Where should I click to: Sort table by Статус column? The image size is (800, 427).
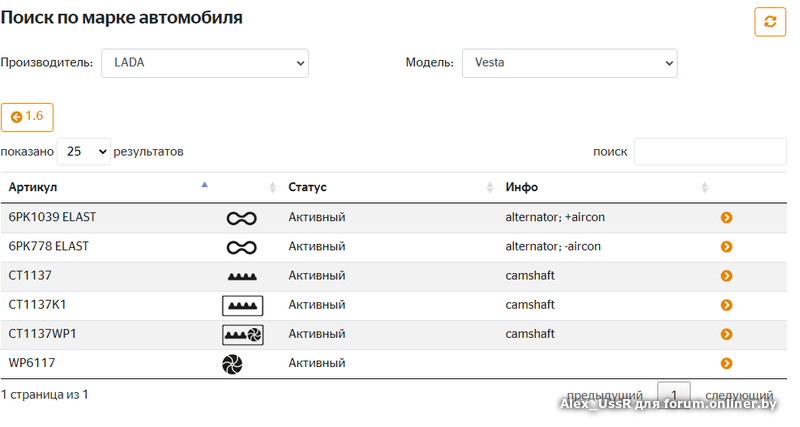[x=390, y=187]
